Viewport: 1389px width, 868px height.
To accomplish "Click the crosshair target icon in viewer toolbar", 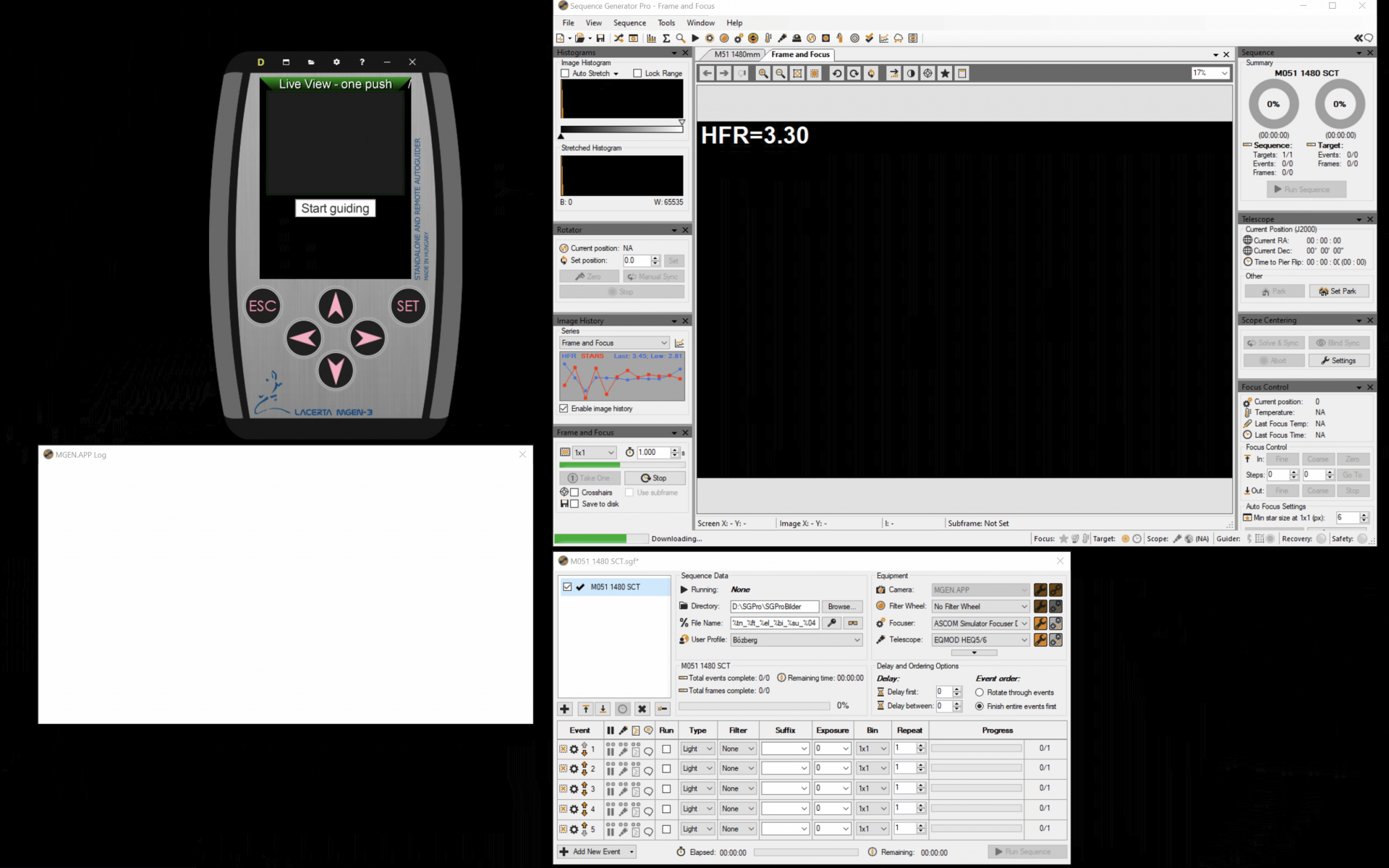I will click(928, 73).
